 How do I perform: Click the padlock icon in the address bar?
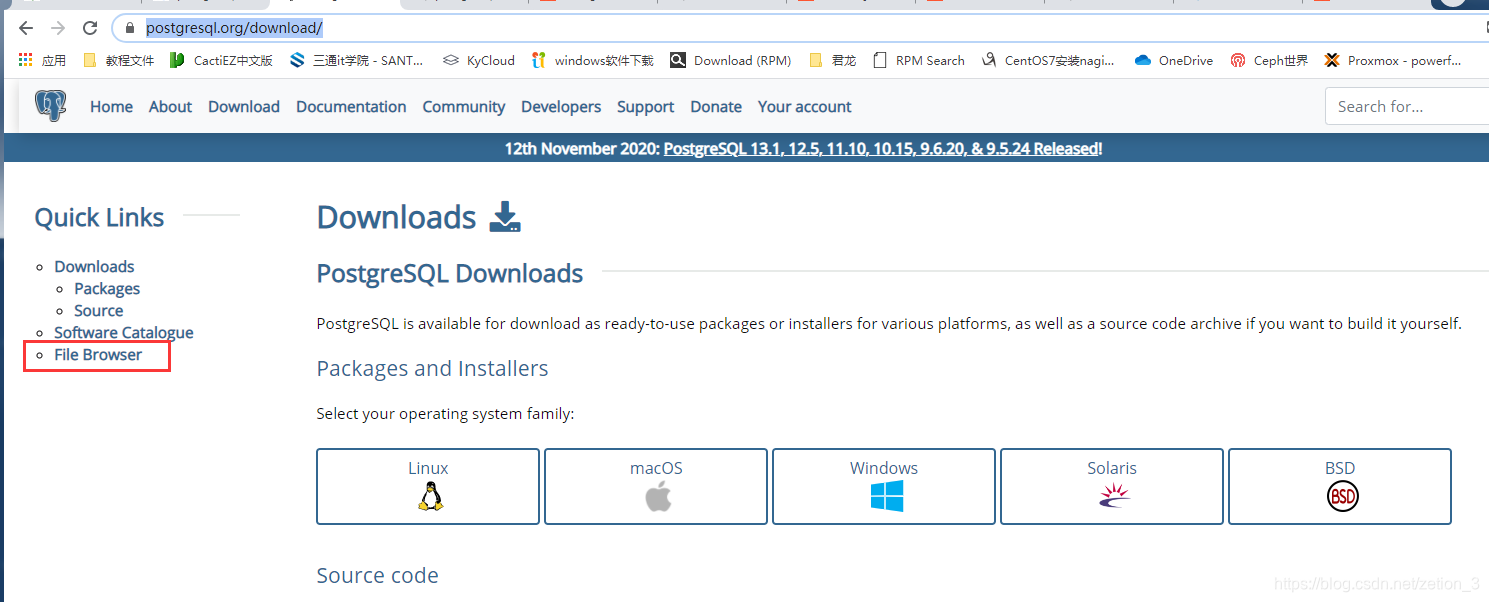129,28
